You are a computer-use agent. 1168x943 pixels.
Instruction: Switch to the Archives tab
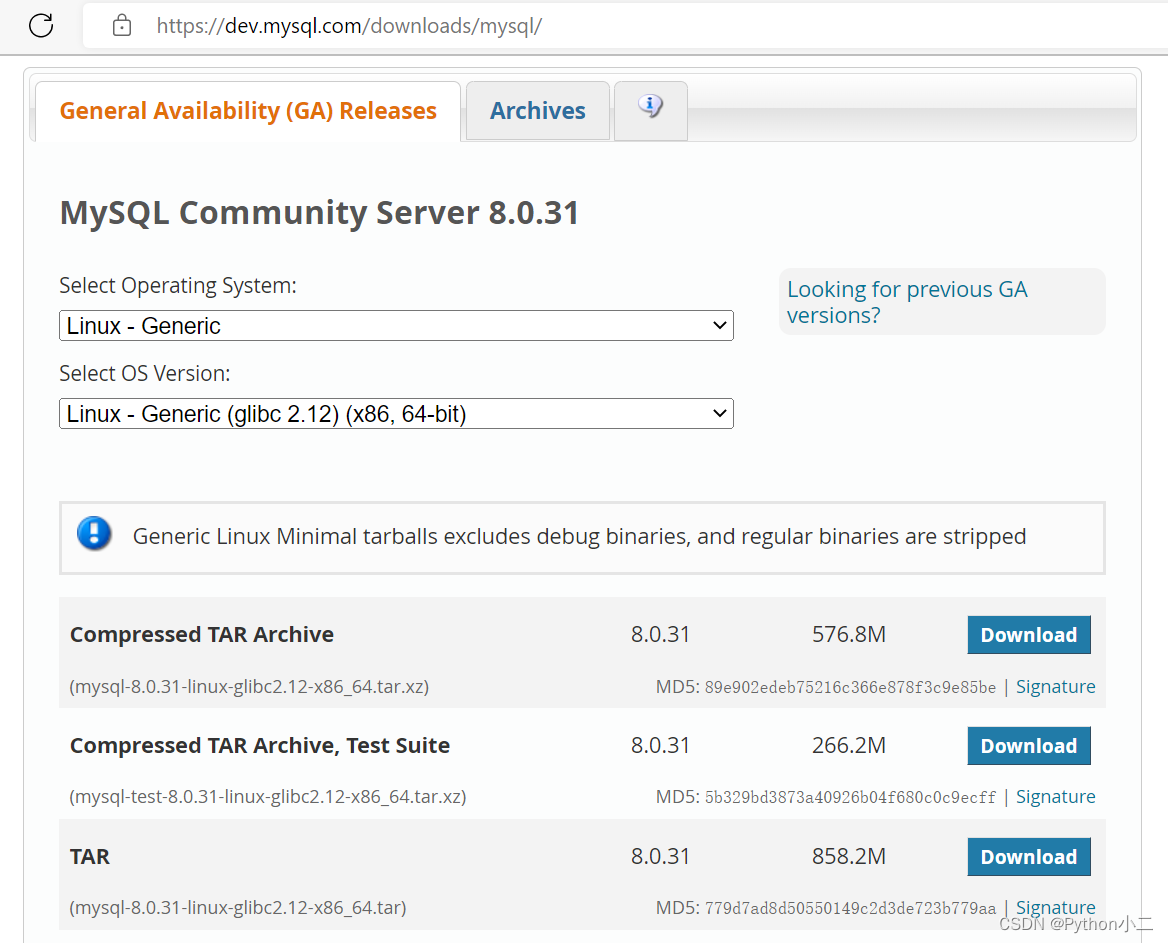point(537,111)
